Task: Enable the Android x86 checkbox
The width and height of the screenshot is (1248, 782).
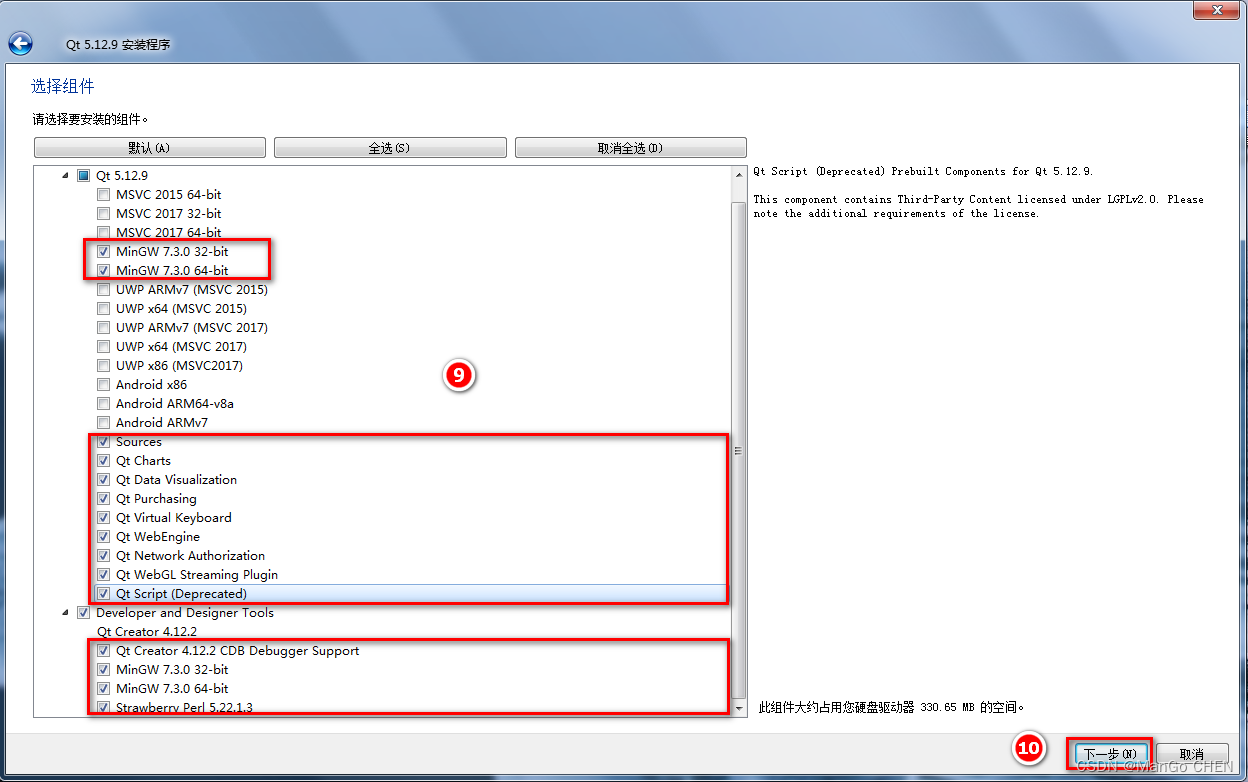Action: (104, 384)
